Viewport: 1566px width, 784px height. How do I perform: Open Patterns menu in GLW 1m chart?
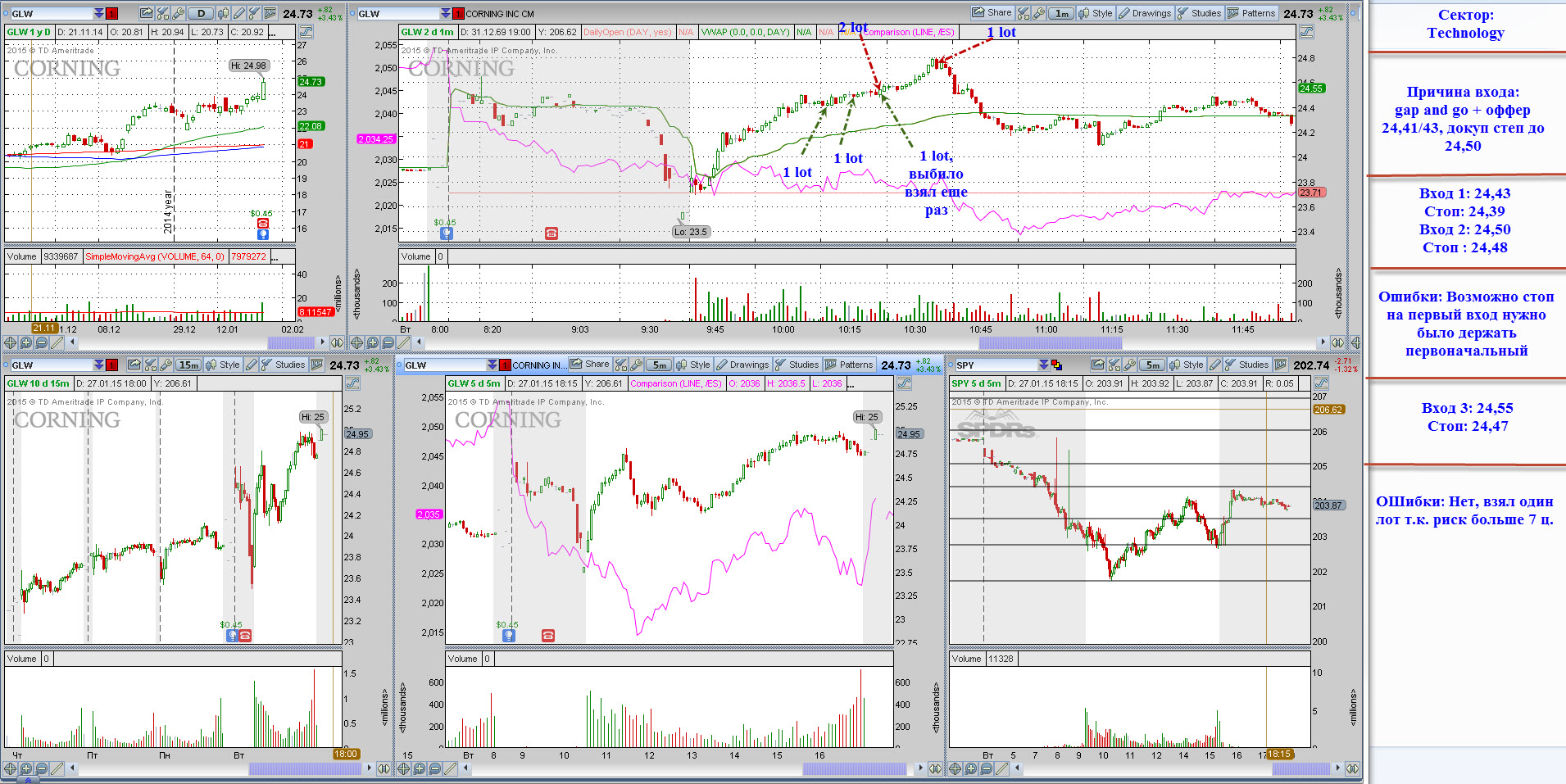point(1251,13)
